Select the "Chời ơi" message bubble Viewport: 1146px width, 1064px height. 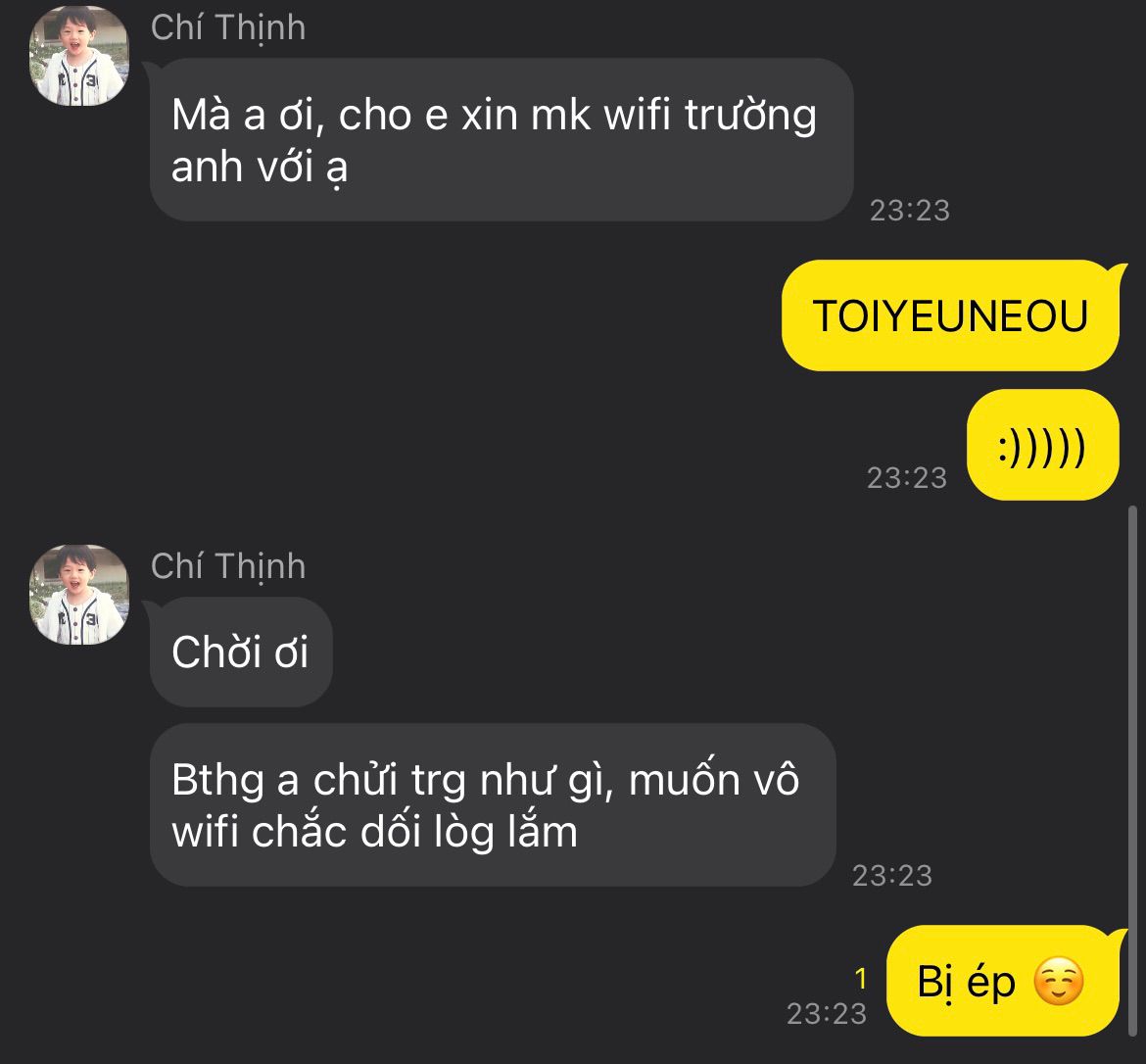tap(240, 653)
